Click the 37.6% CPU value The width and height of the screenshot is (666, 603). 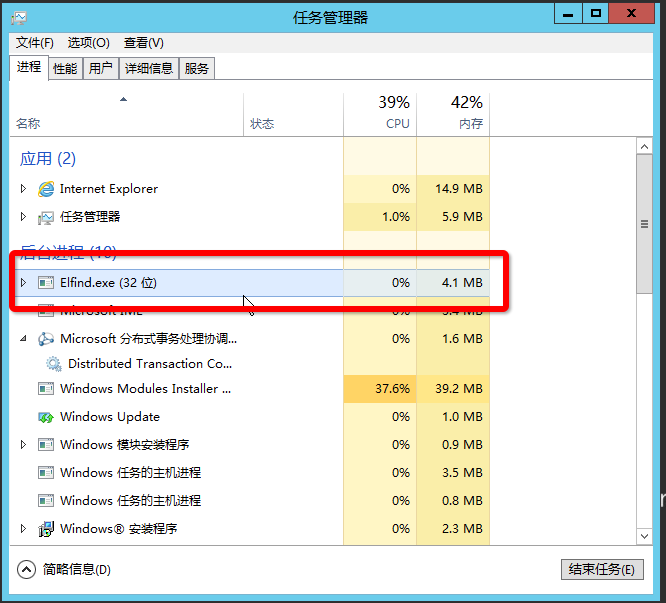coord(392,389)
